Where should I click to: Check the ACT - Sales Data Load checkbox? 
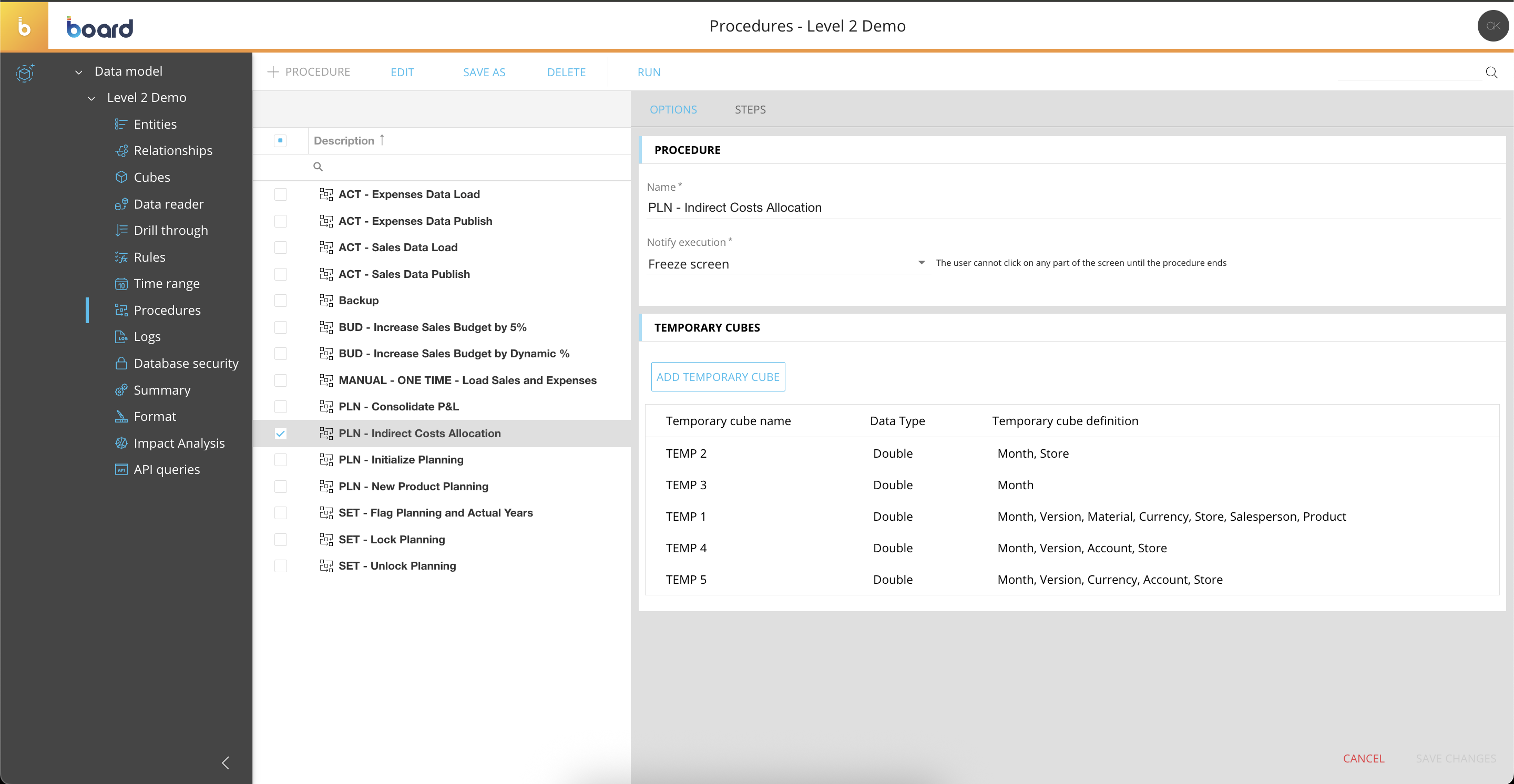(281, 247)
